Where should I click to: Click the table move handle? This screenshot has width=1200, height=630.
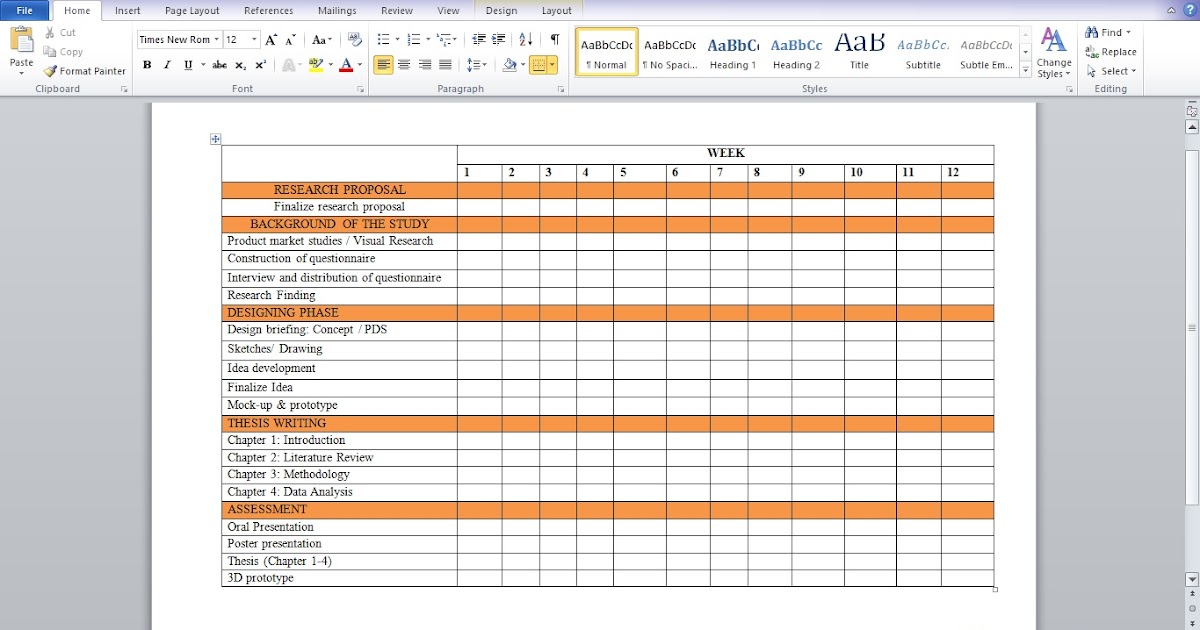point(216,139)
